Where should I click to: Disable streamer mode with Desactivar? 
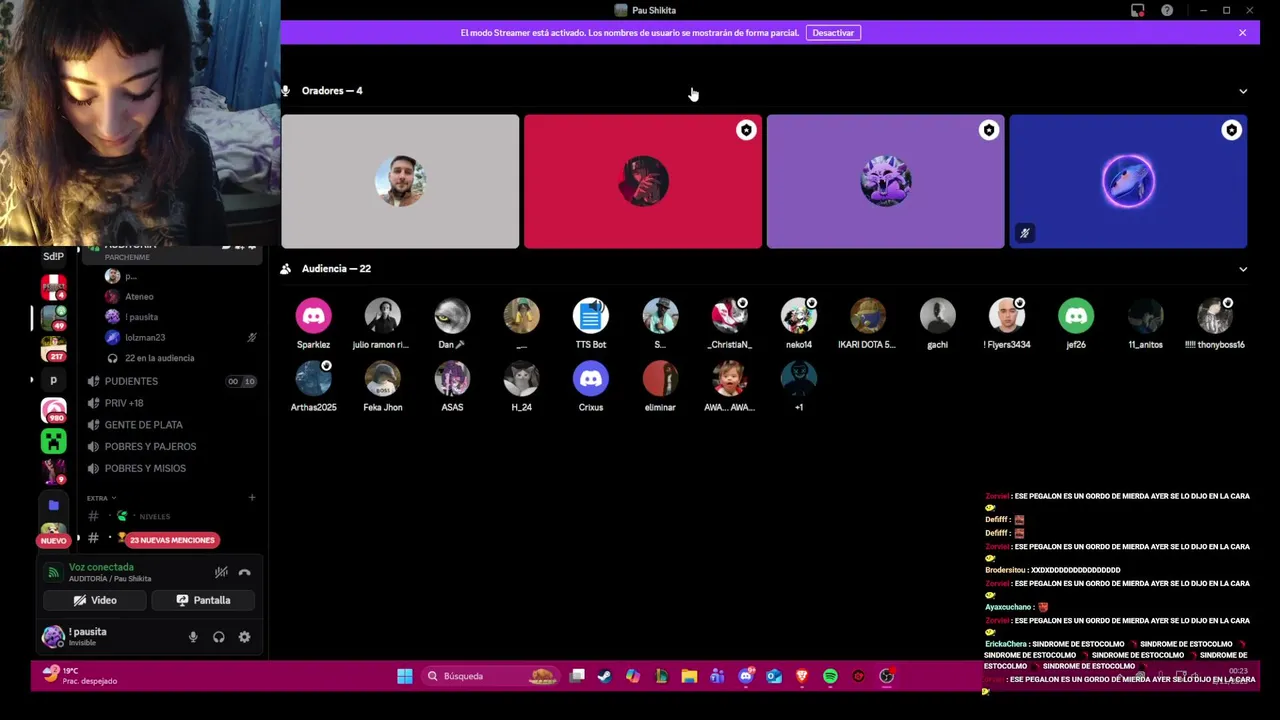coord(833,33)
